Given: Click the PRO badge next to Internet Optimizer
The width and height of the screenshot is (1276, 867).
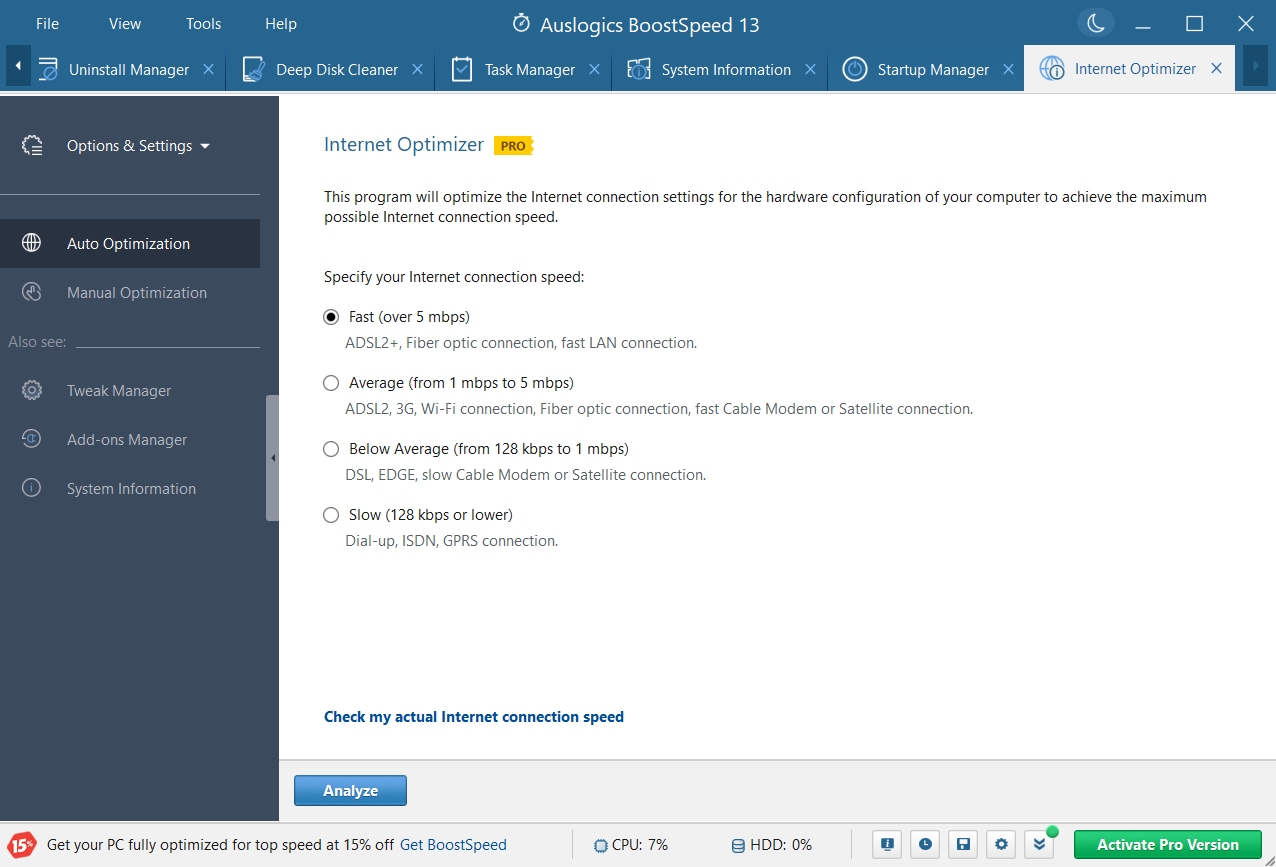Looking at the screenshot, I should coord(514,146).
